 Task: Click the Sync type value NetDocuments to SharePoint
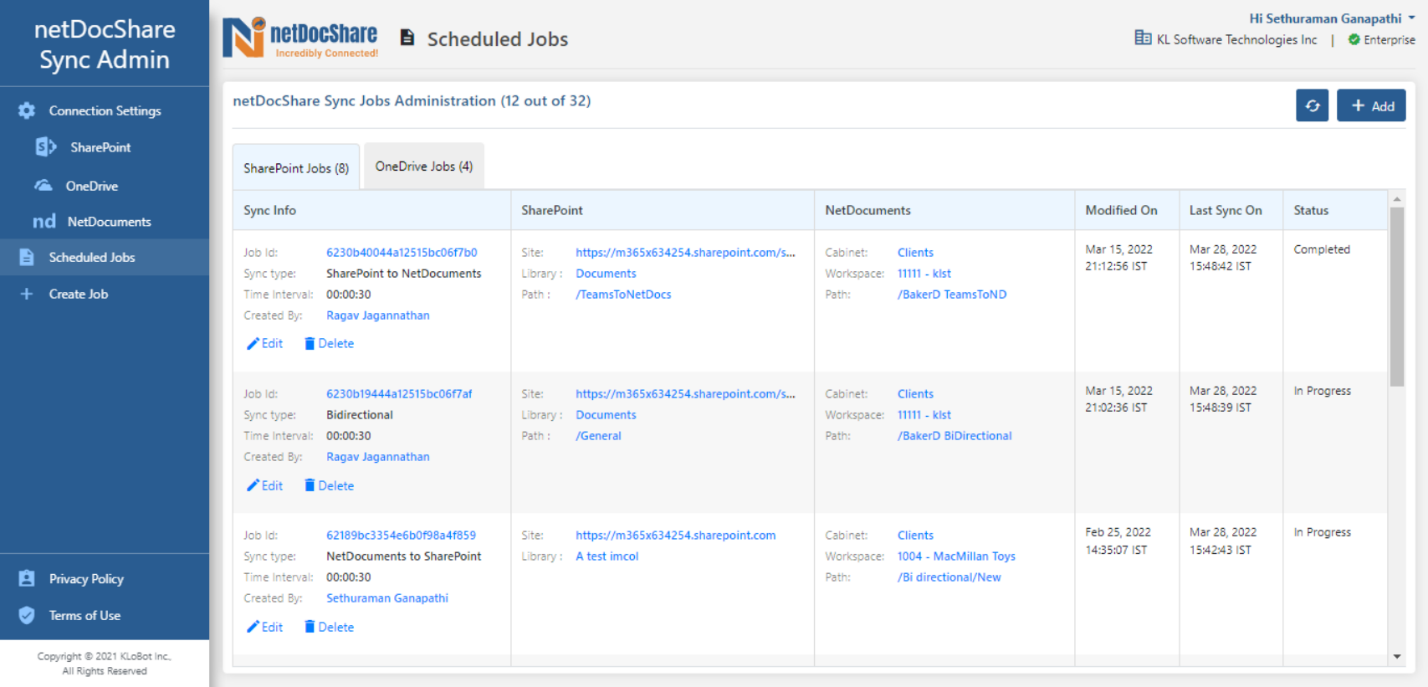coord(404,556)
